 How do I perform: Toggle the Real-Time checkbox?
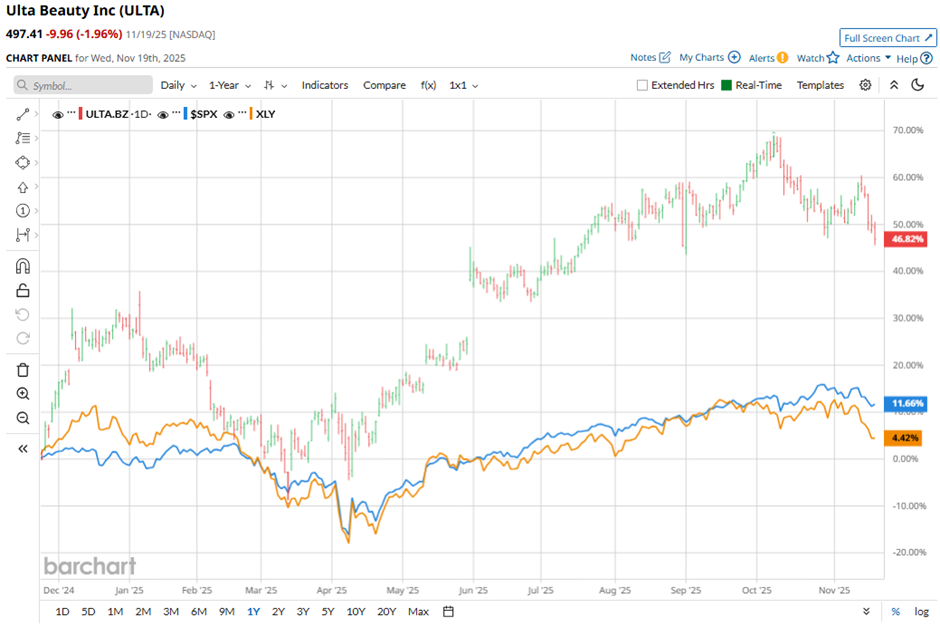[726, 86]
